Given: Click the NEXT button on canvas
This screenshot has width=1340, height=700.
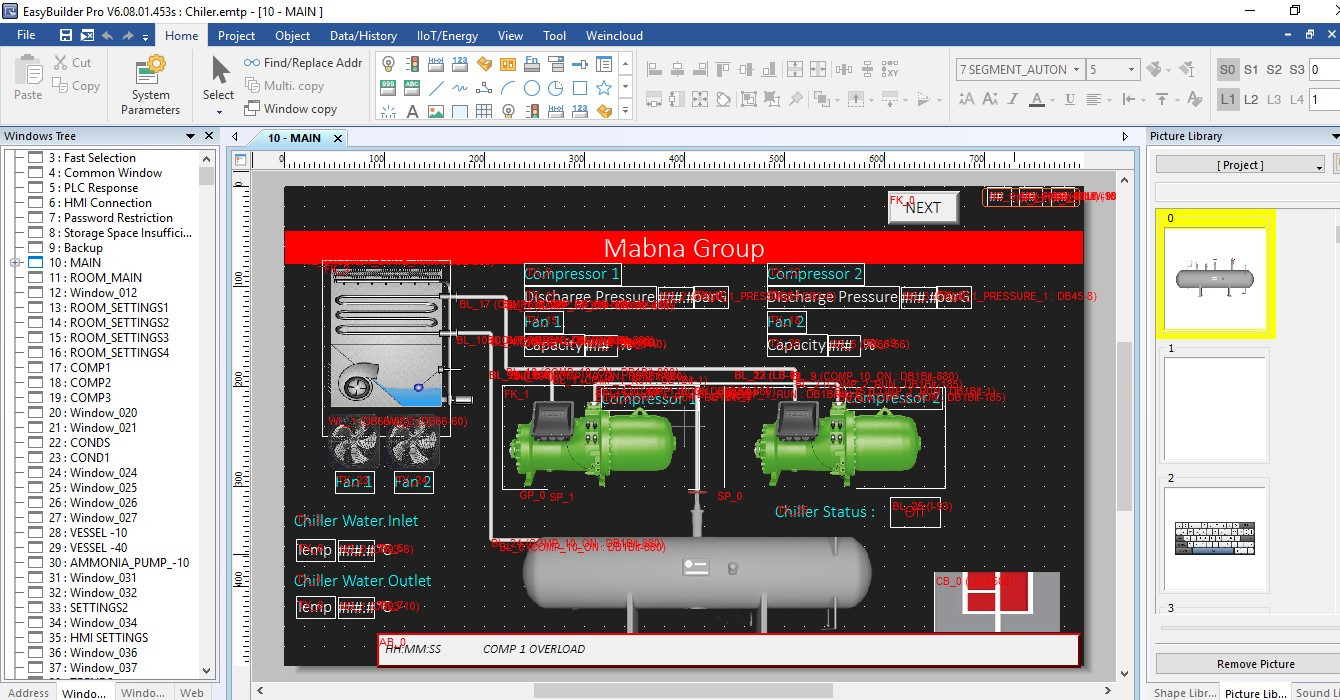Looking at the screenshot, I should pyautogui.click(x=923, y=207).
